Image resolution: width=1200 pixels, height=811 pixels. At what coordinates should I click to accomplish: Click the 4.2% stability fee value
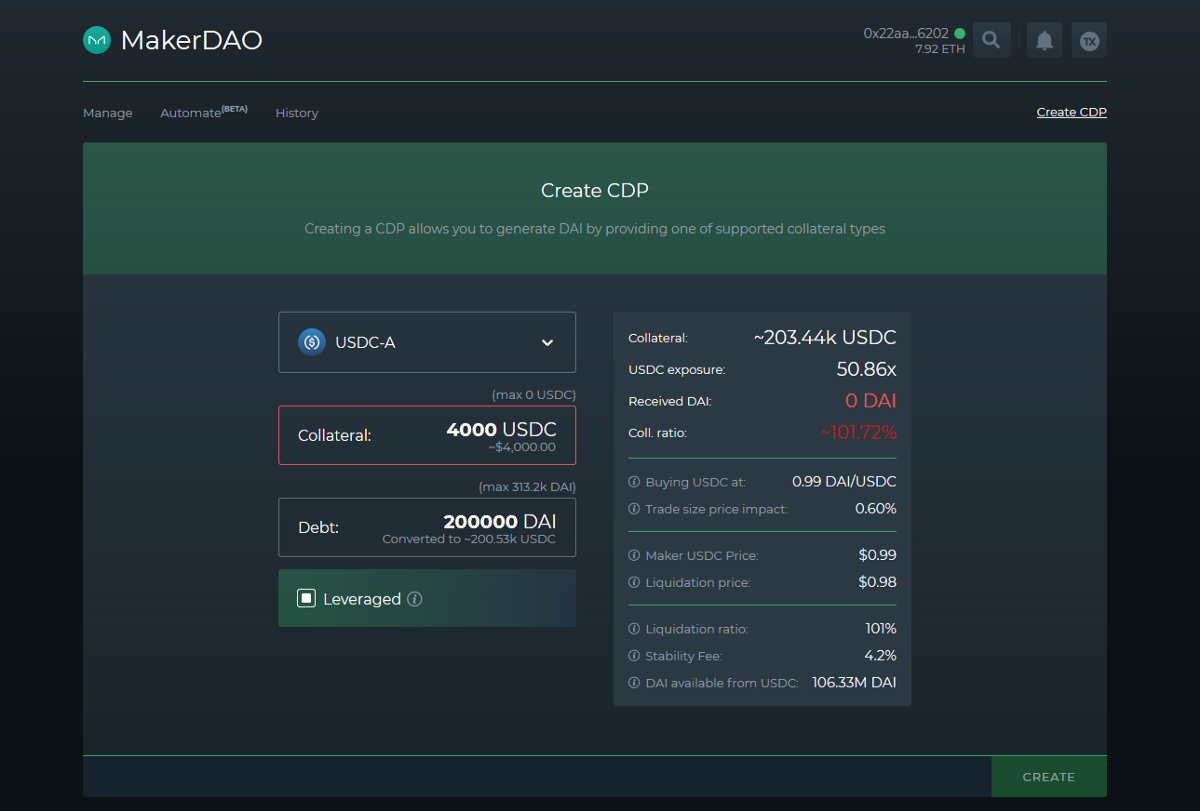[x=880, y=656]
